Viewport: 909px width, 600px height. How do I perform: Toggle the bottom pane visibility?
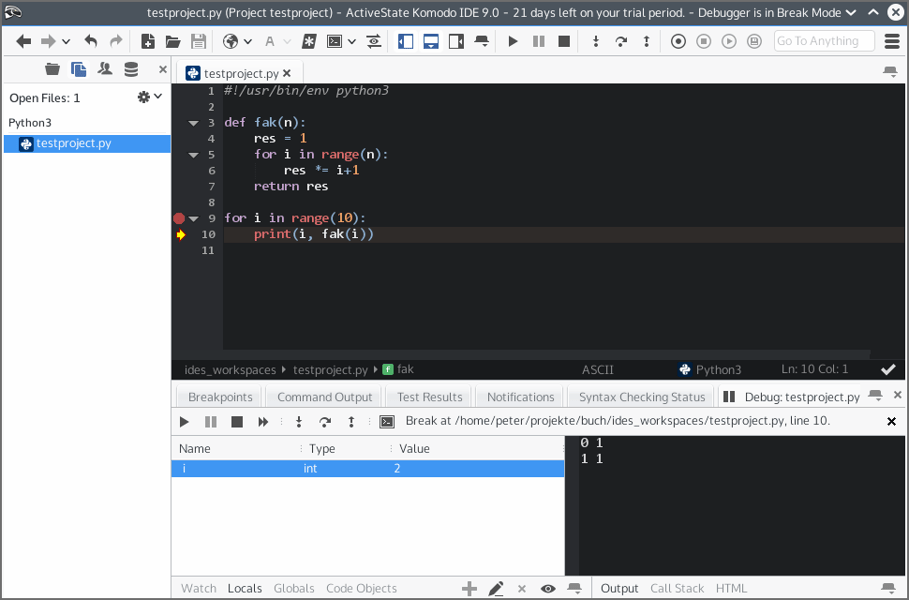pos(431,41)
